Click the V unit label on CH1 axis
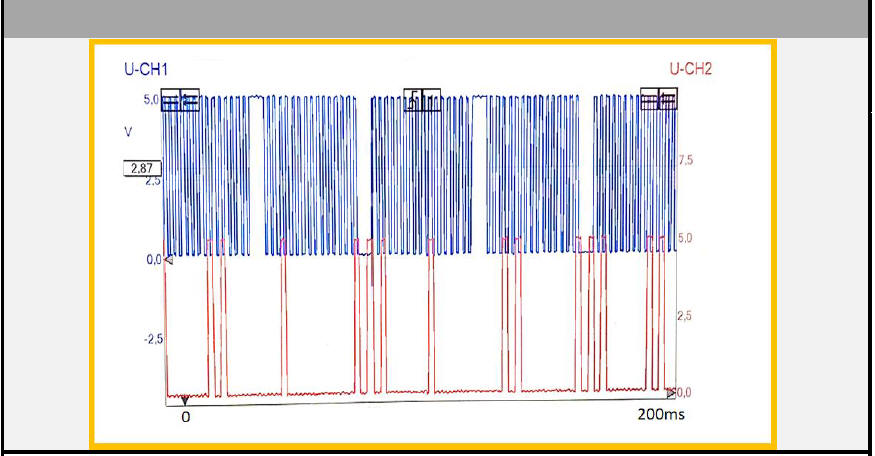The image size is (875, 456). (127, 132)
